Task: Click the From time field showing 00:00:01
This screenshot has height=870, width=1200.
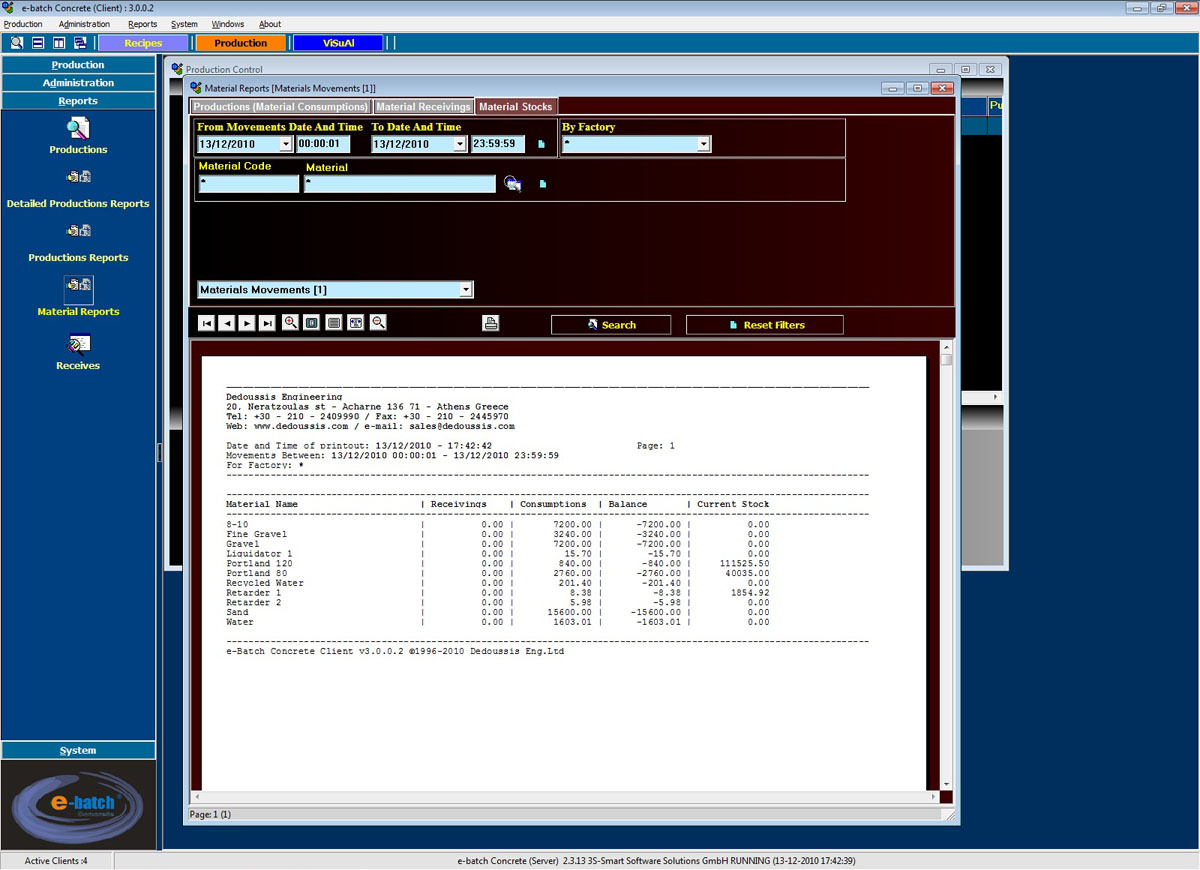Action: [323, 144]
